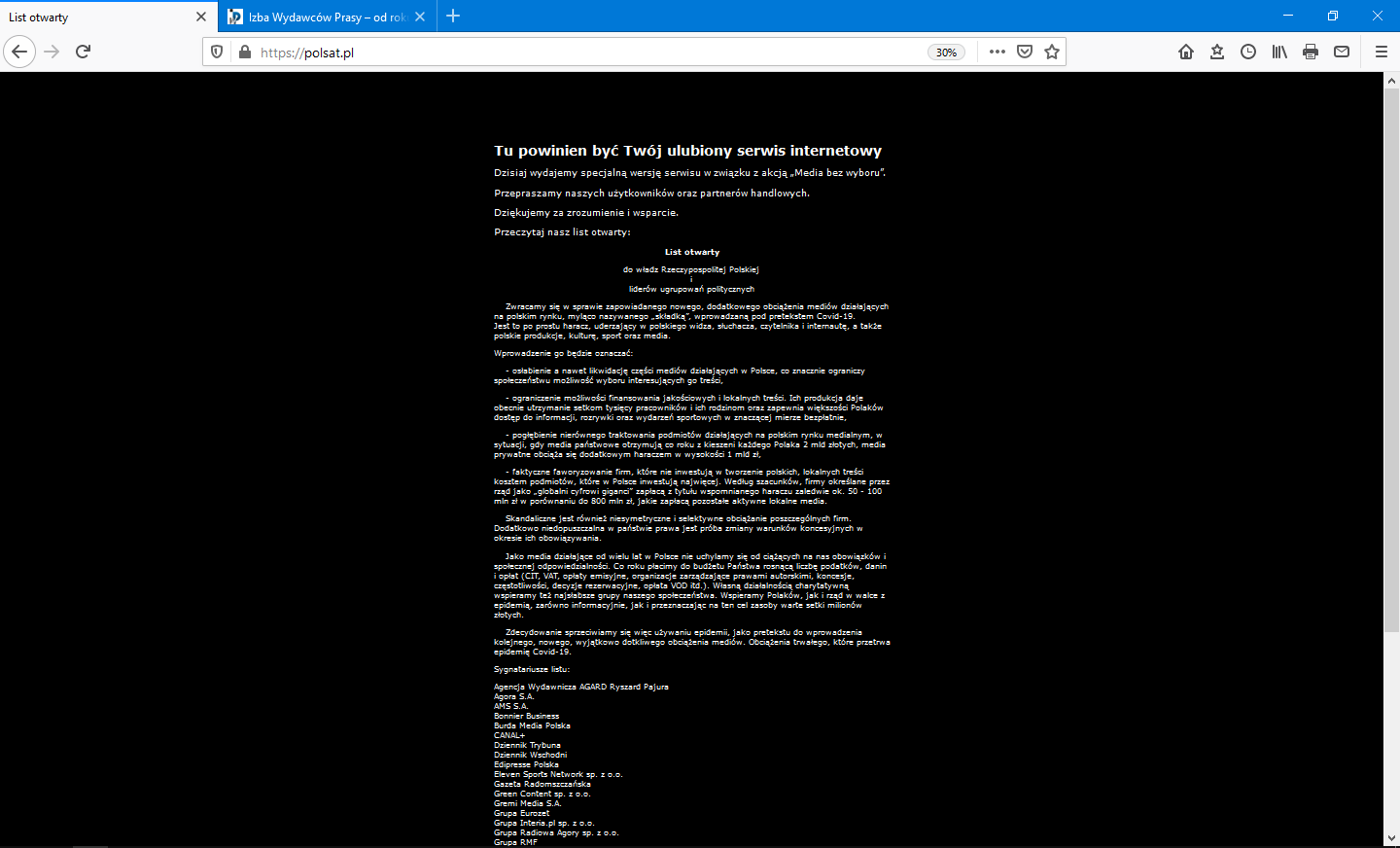
Task: Open tracking protection shield icon
Action: [x=217, y=53]
